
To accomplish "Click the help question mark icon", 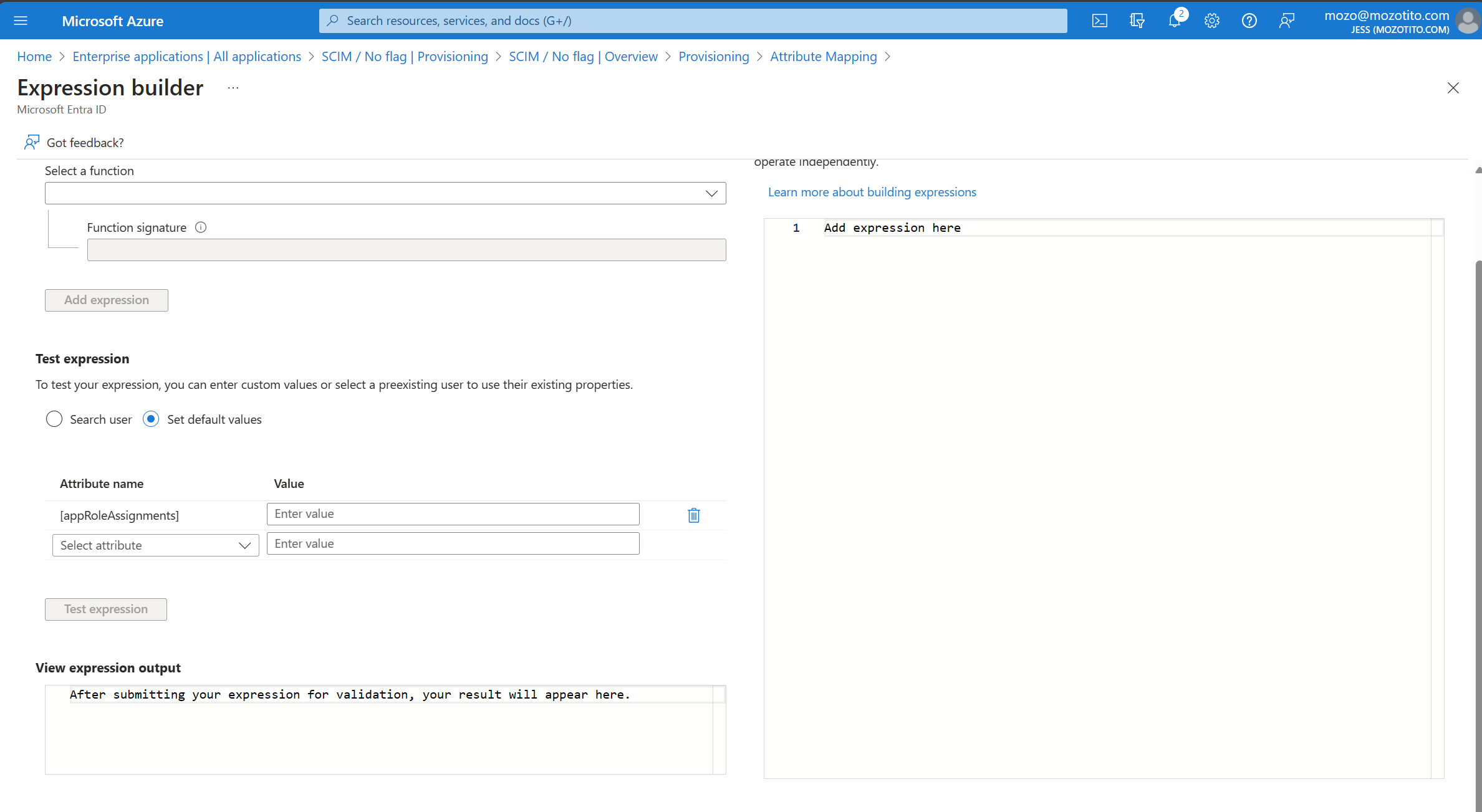I will (x=1248, y=20).
